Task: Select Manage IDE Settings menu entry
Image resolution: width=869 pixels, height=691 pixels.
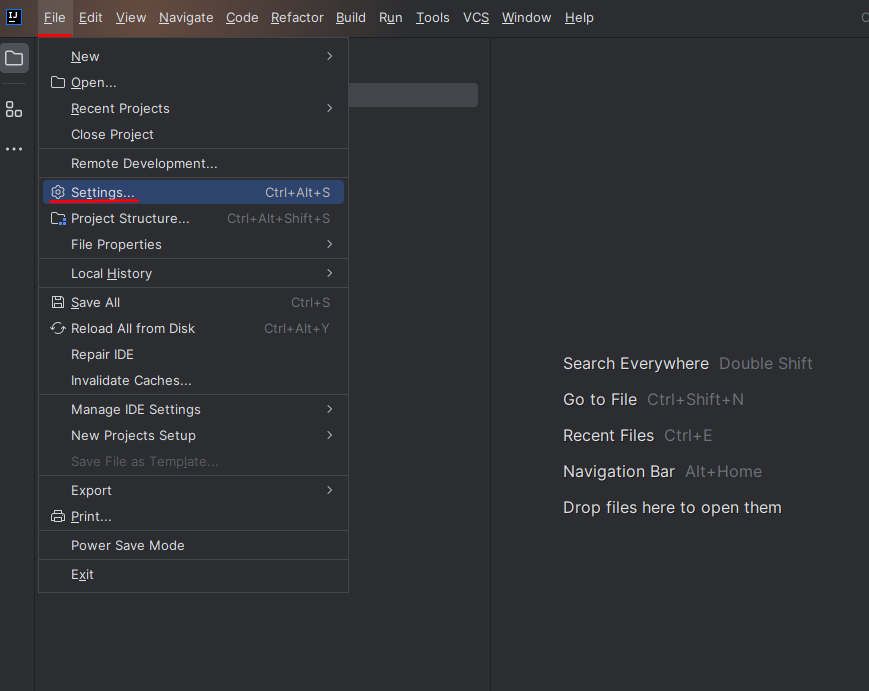Action: pyautogui.click(x=193, y=410)
